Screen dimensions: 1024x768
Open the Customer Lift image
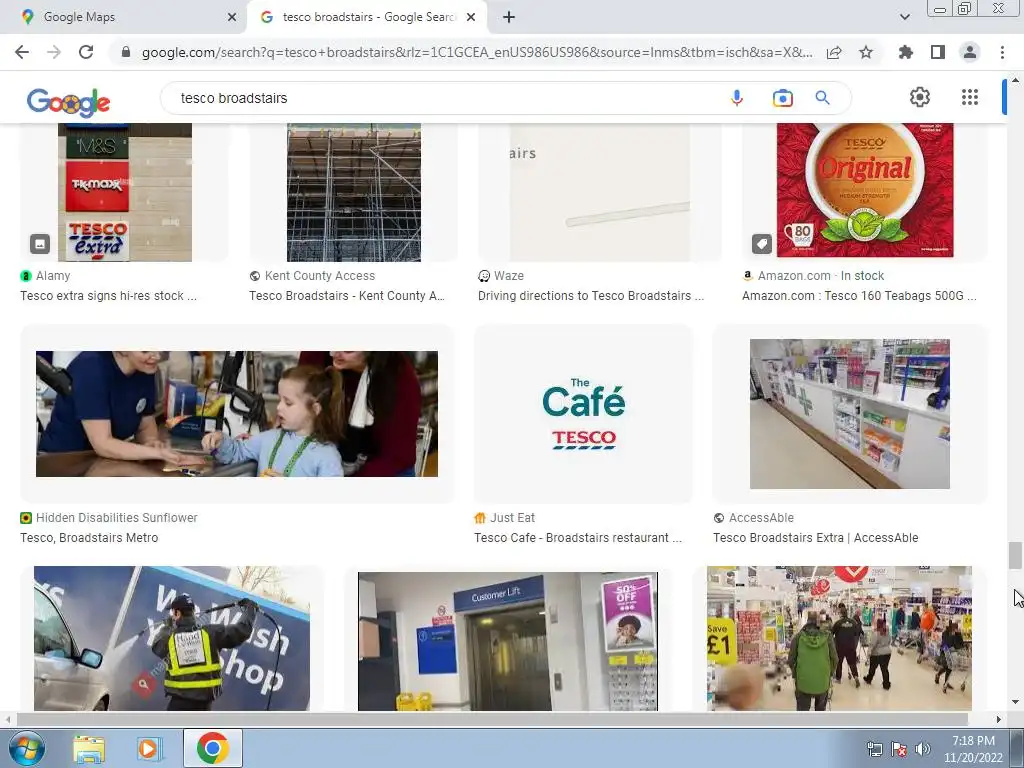pos(507,641)
